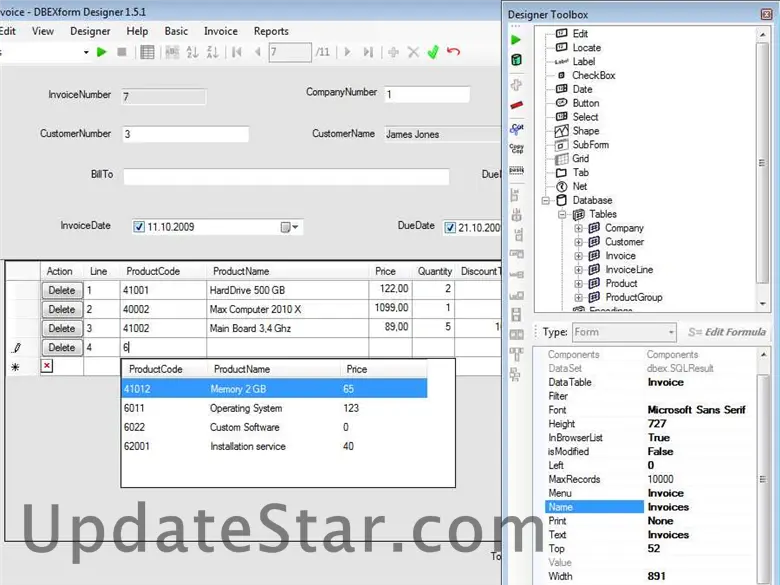This screenshot has width=780, height=585.
Task: Click the red delete bar icon in Toolbox
Action: (516, 105)
